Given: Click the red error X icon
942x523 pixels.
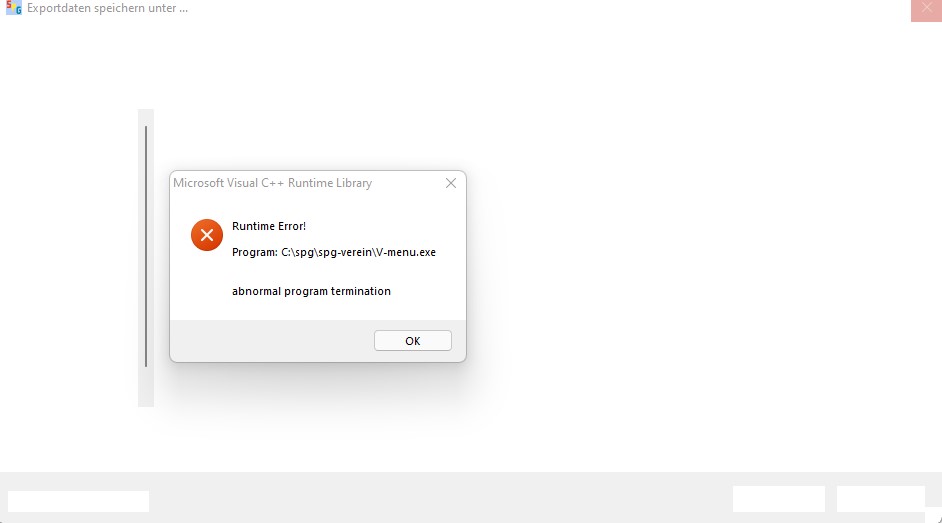Looking at the screenshot, I should (x=207, y=235).
